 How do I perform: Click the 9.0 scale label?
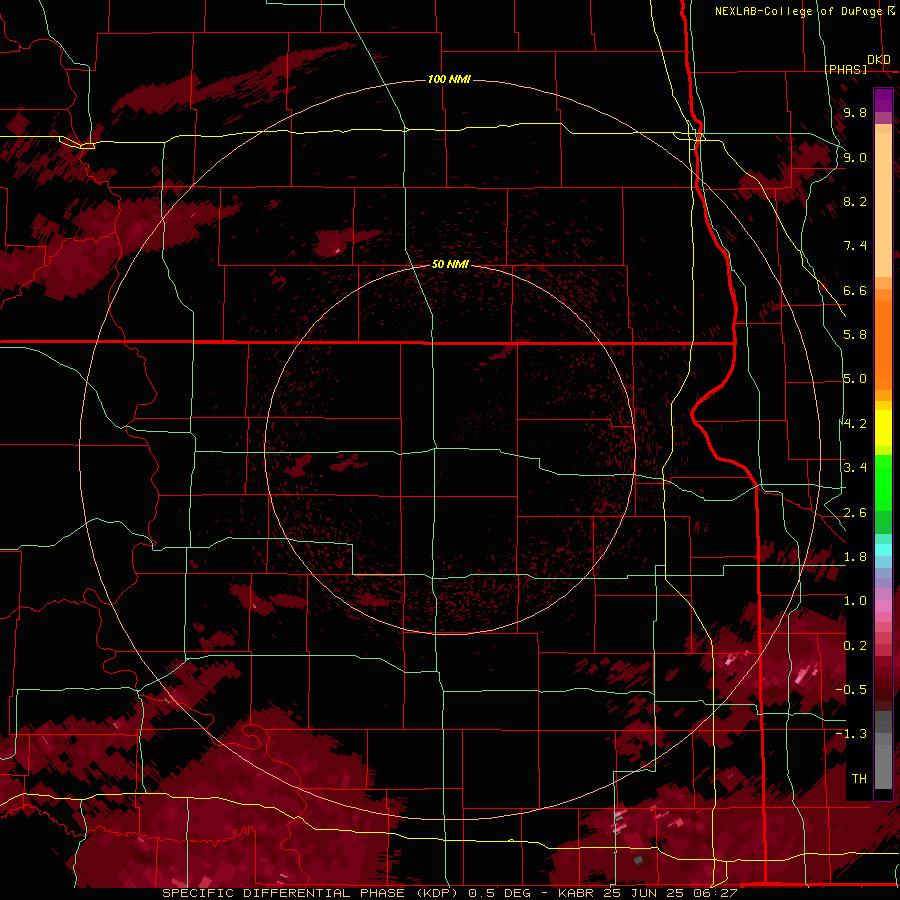pos(855,157)
